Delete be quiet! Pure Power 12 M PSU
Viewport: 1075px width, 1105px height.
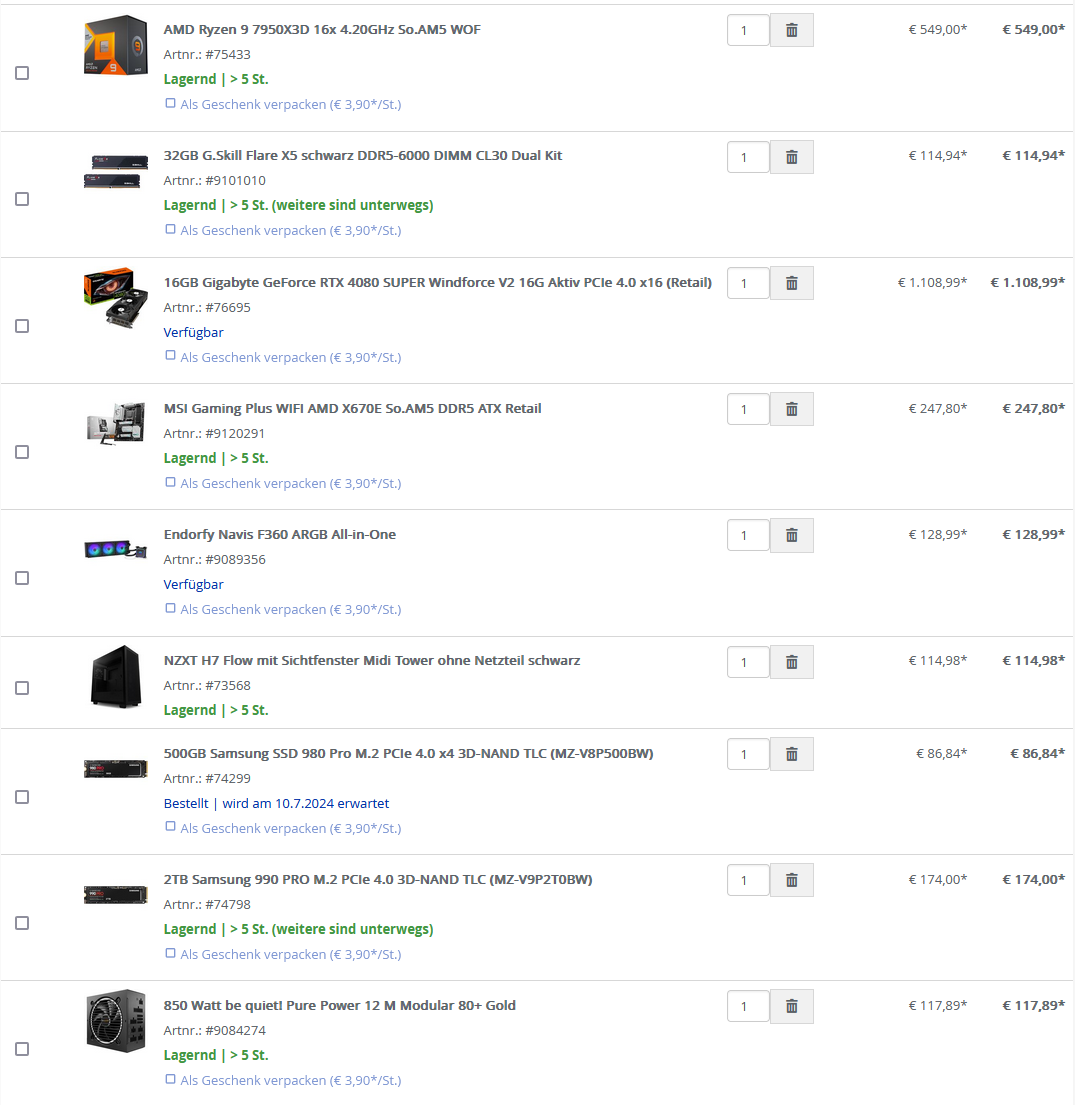coord(792,1006)
